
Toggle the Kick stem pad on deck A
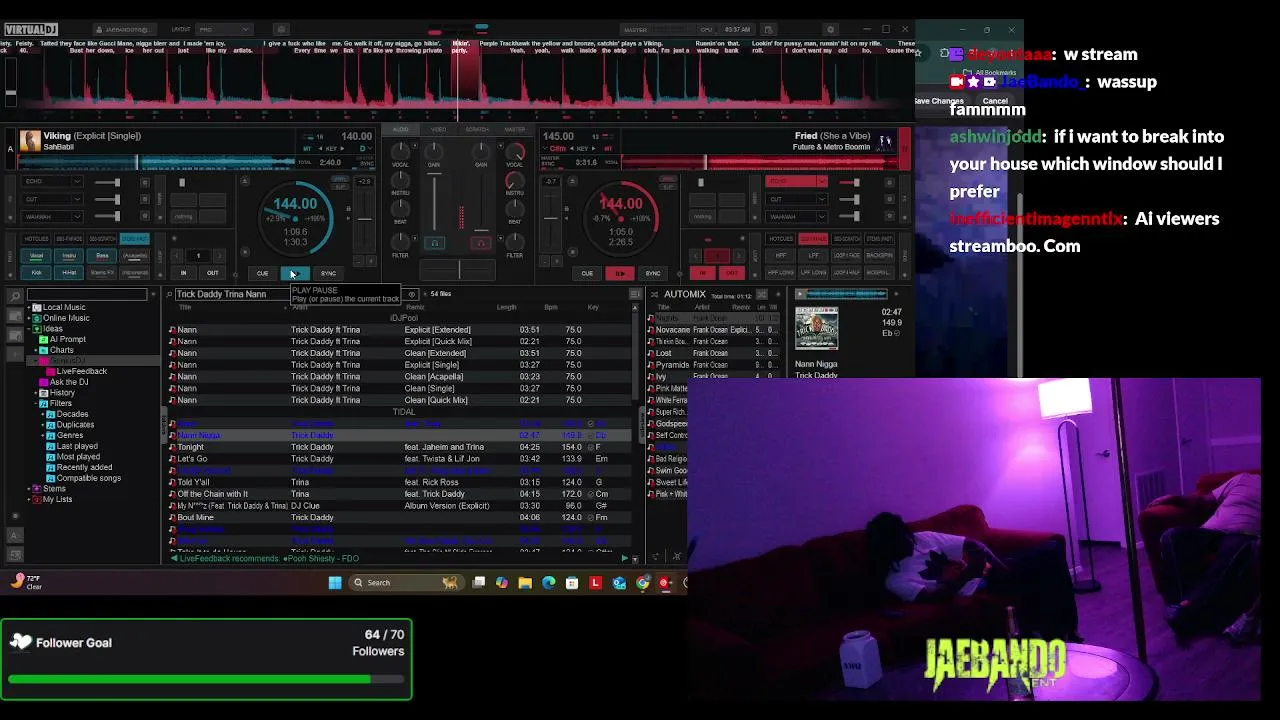click(x=37, y=272)
